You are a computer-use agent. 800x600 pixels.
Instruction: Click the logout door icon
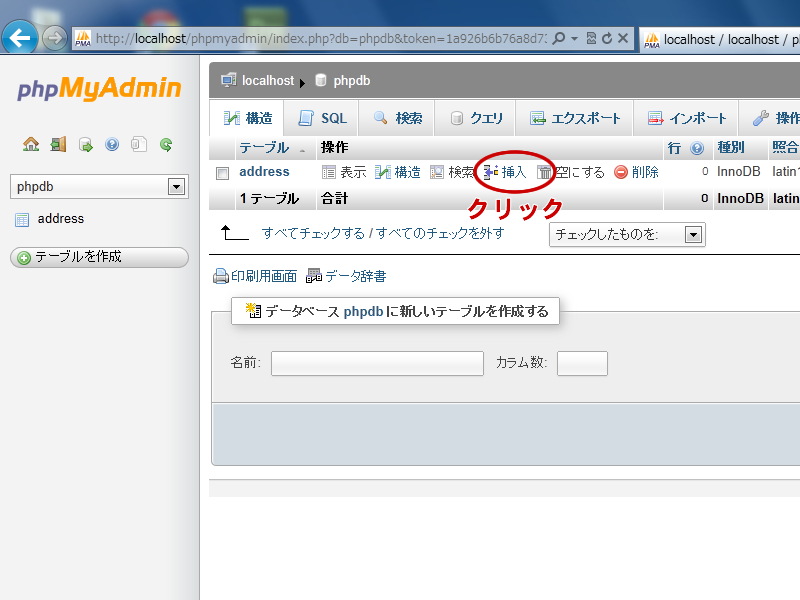click(58, 144)
